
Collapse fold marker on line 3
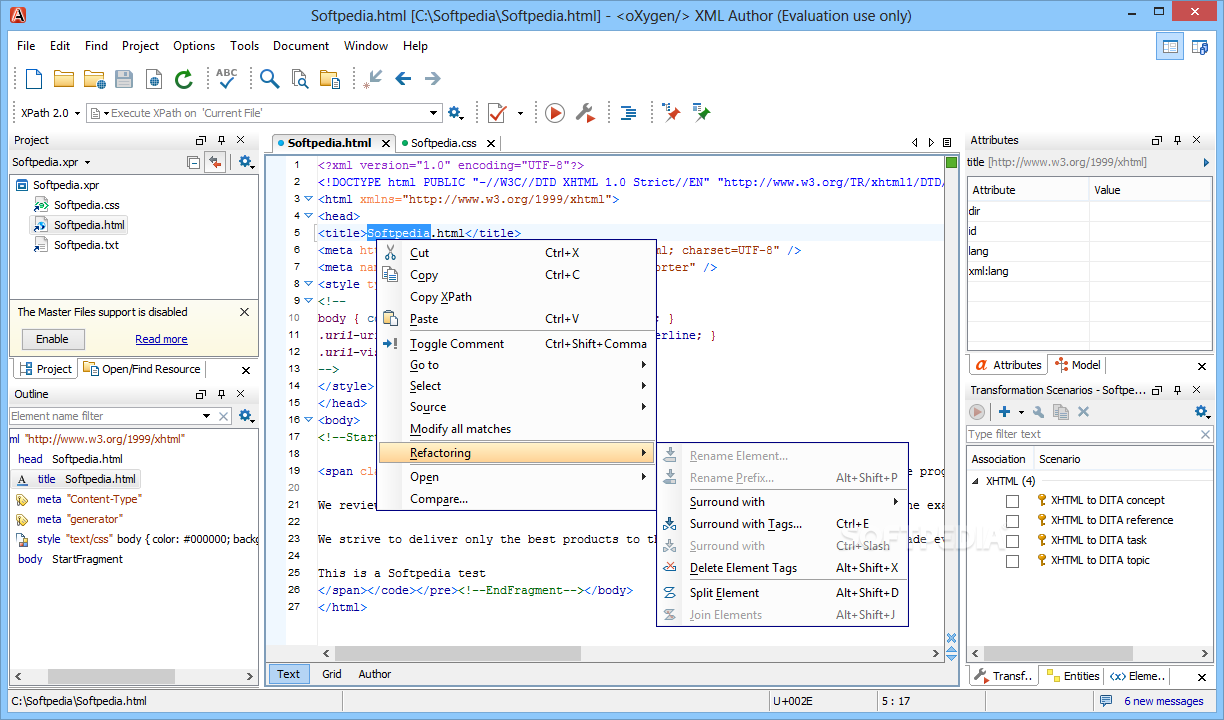click(x=309, y=199)
